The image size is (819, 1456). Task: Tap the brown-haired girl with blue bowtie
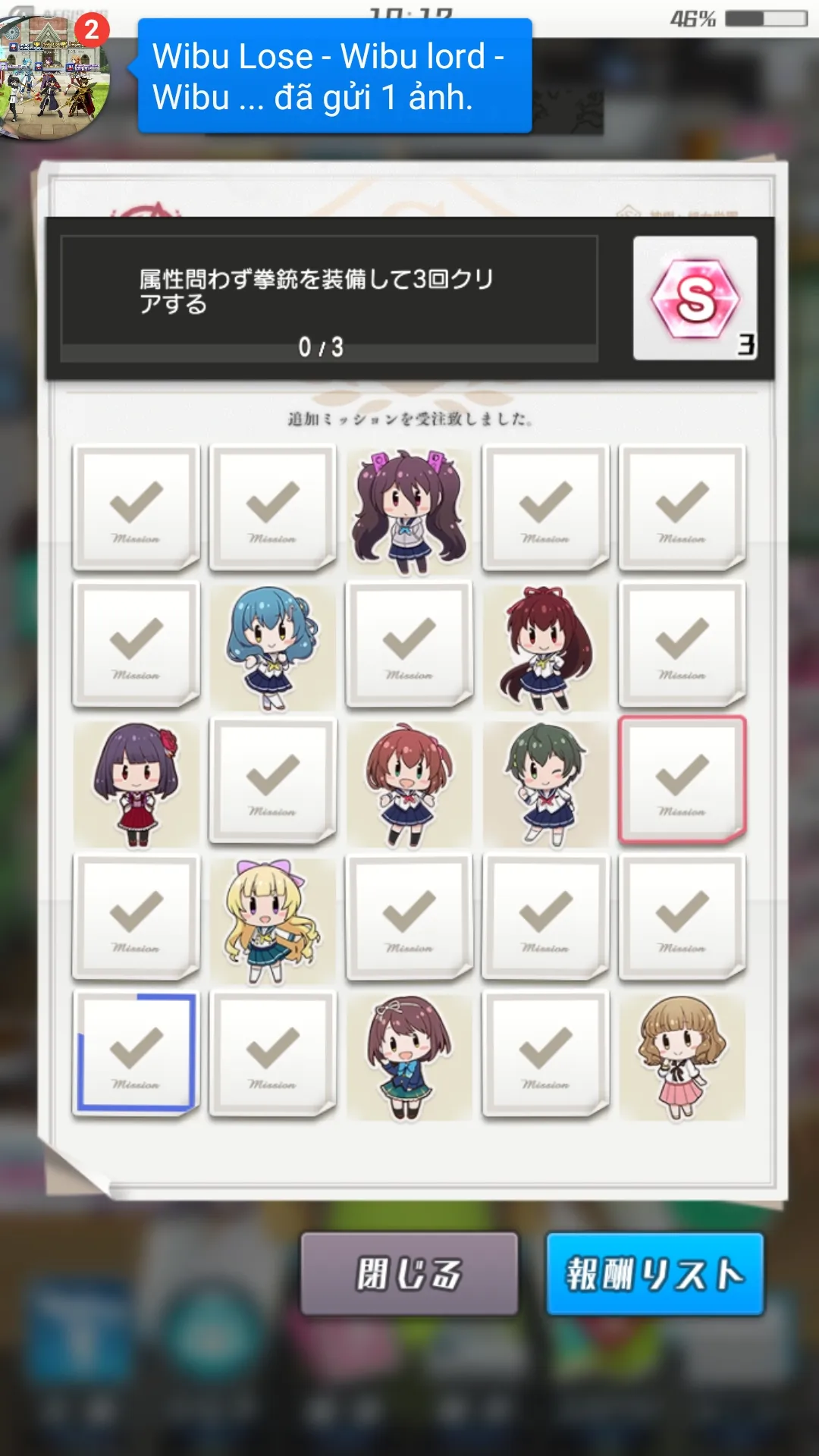pyautogui.click(x=409, y=1056)
